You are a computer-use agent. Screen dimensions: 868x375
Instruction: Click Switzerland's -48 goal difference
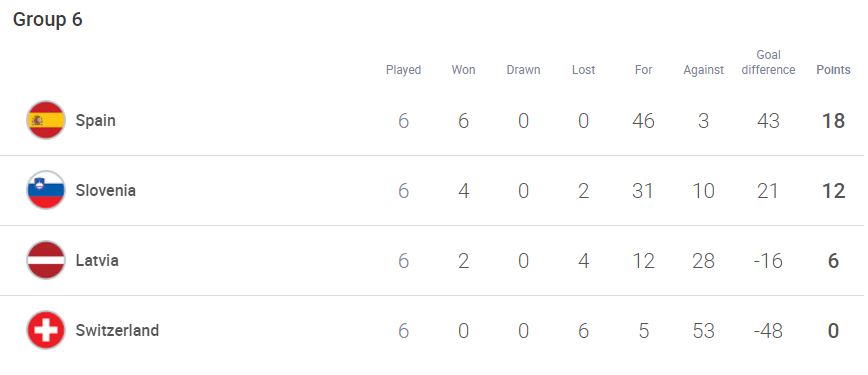[x=768, y=331]
